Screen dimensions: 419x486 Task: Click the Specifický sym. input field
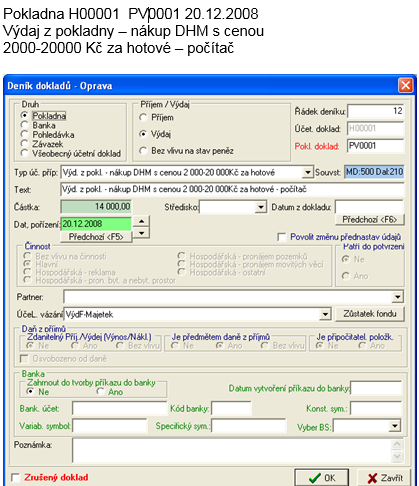tap(249, 426)
